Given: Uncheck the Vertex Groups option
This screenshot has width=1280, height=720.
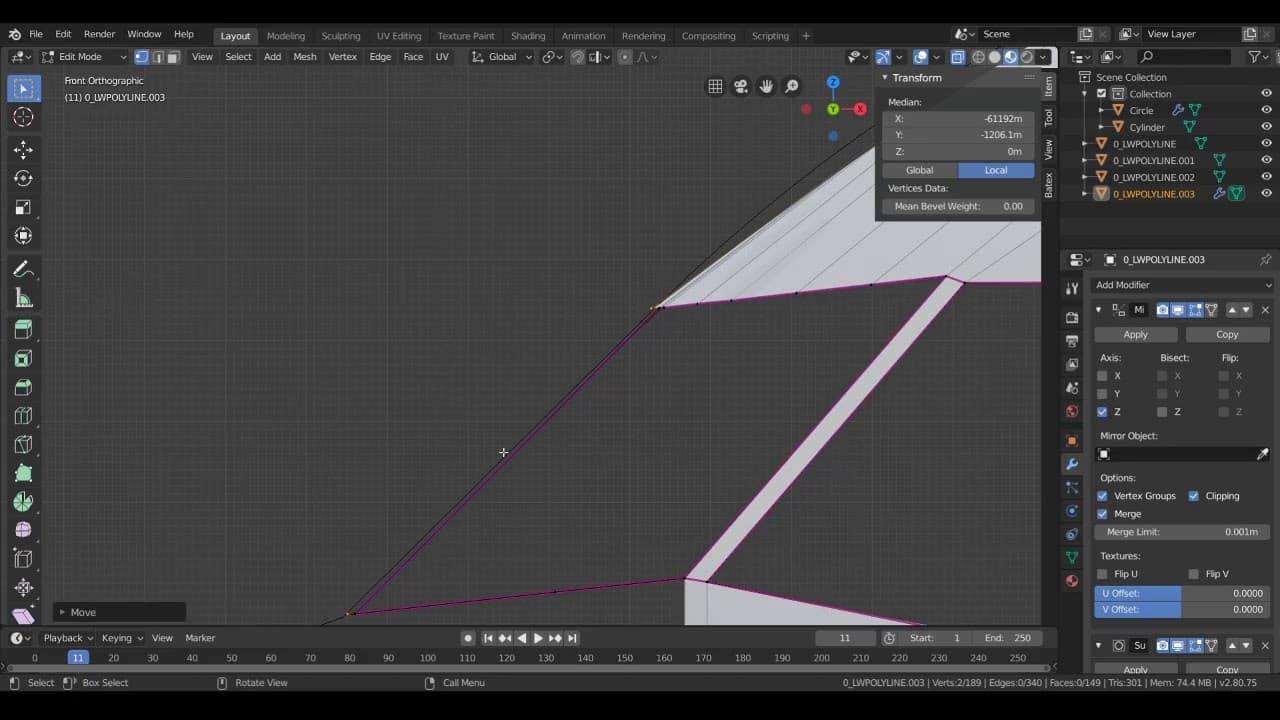Looking at the screenshot, I should click(x=1102, y=496).
